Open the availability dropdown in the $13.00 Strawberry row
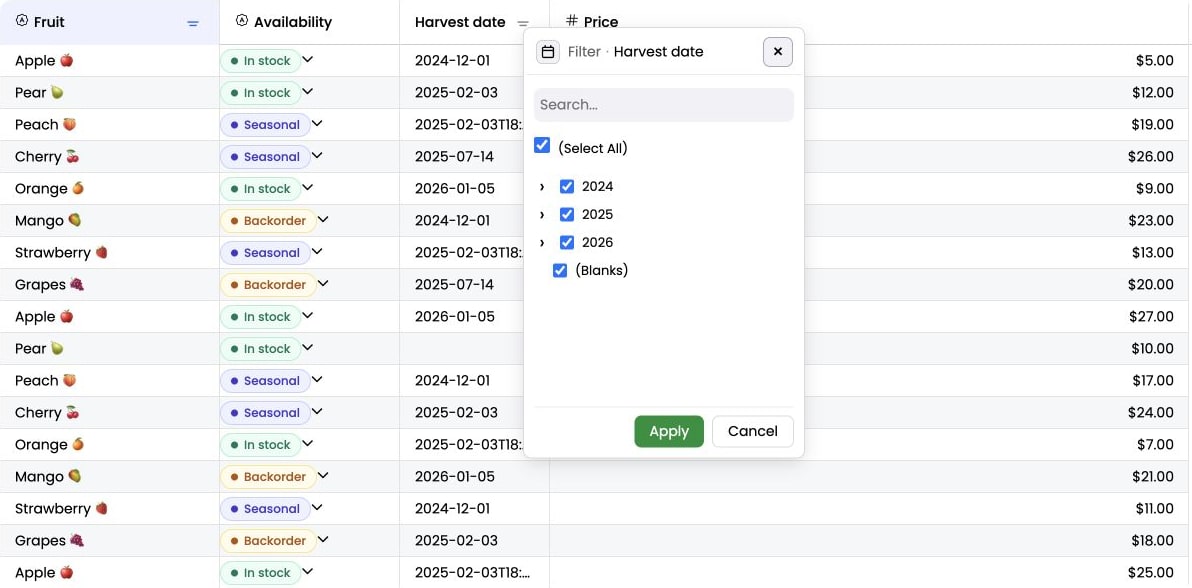This screenshot has width=1192, height=588. pyautogui.click(x=317, y=252)
